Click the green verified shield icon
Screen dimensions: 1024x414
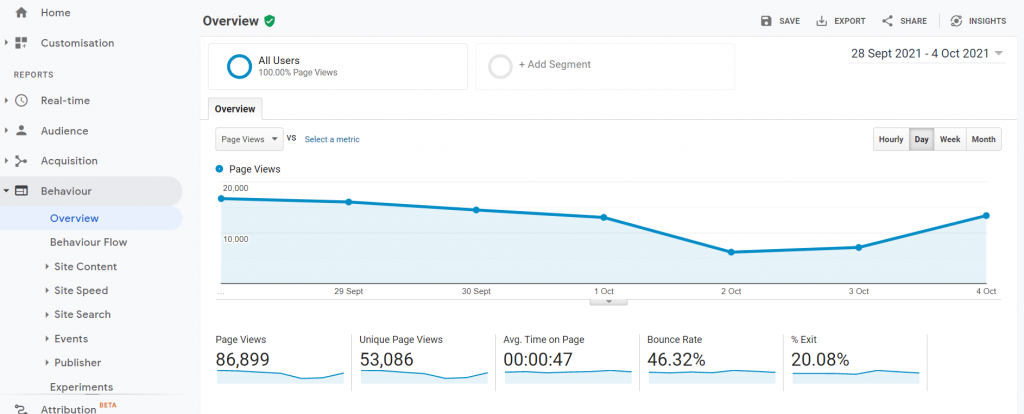pos(270,20)
